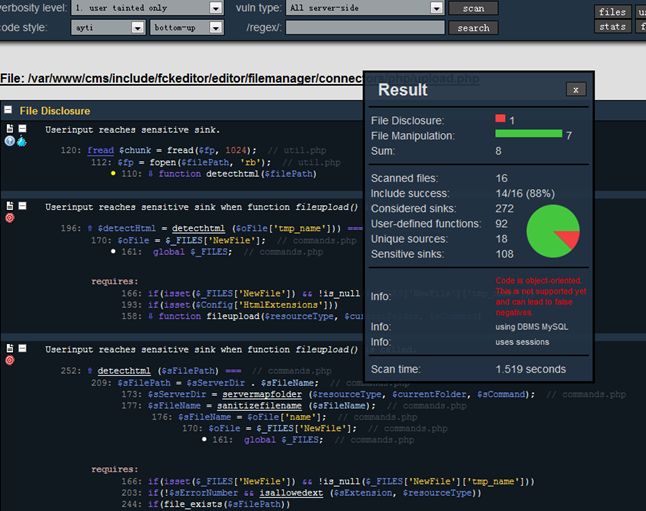
Task: Collapse the File Disclosure category
Action: click(8, 110)
